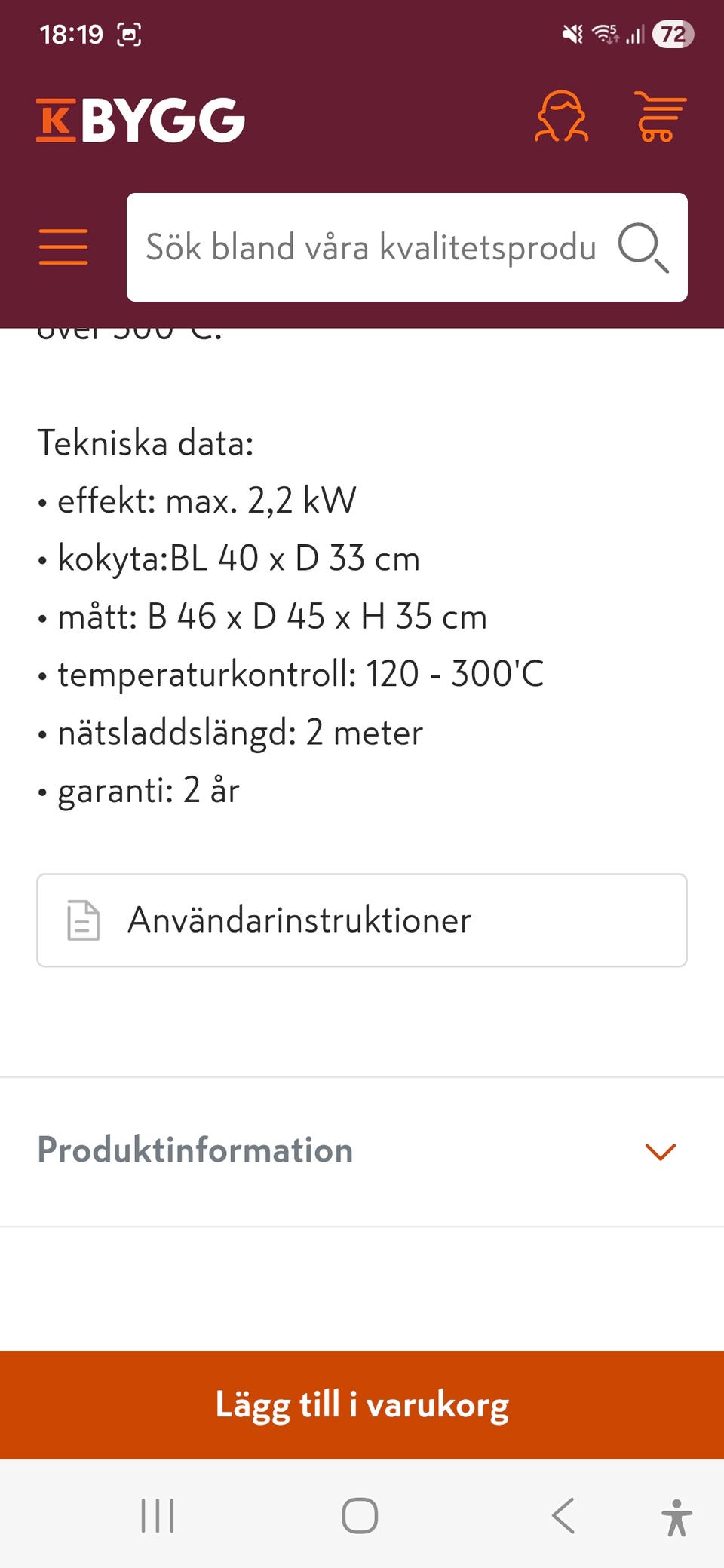Focus the product search field
724x1568 pixels.
click(x=371, y=247)
